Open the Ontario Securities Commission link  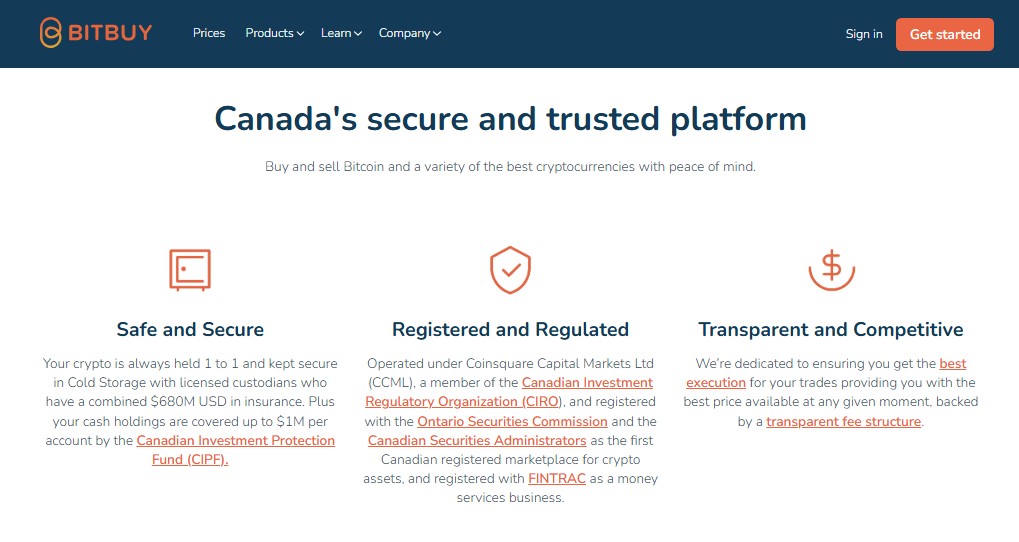[512, 421]
